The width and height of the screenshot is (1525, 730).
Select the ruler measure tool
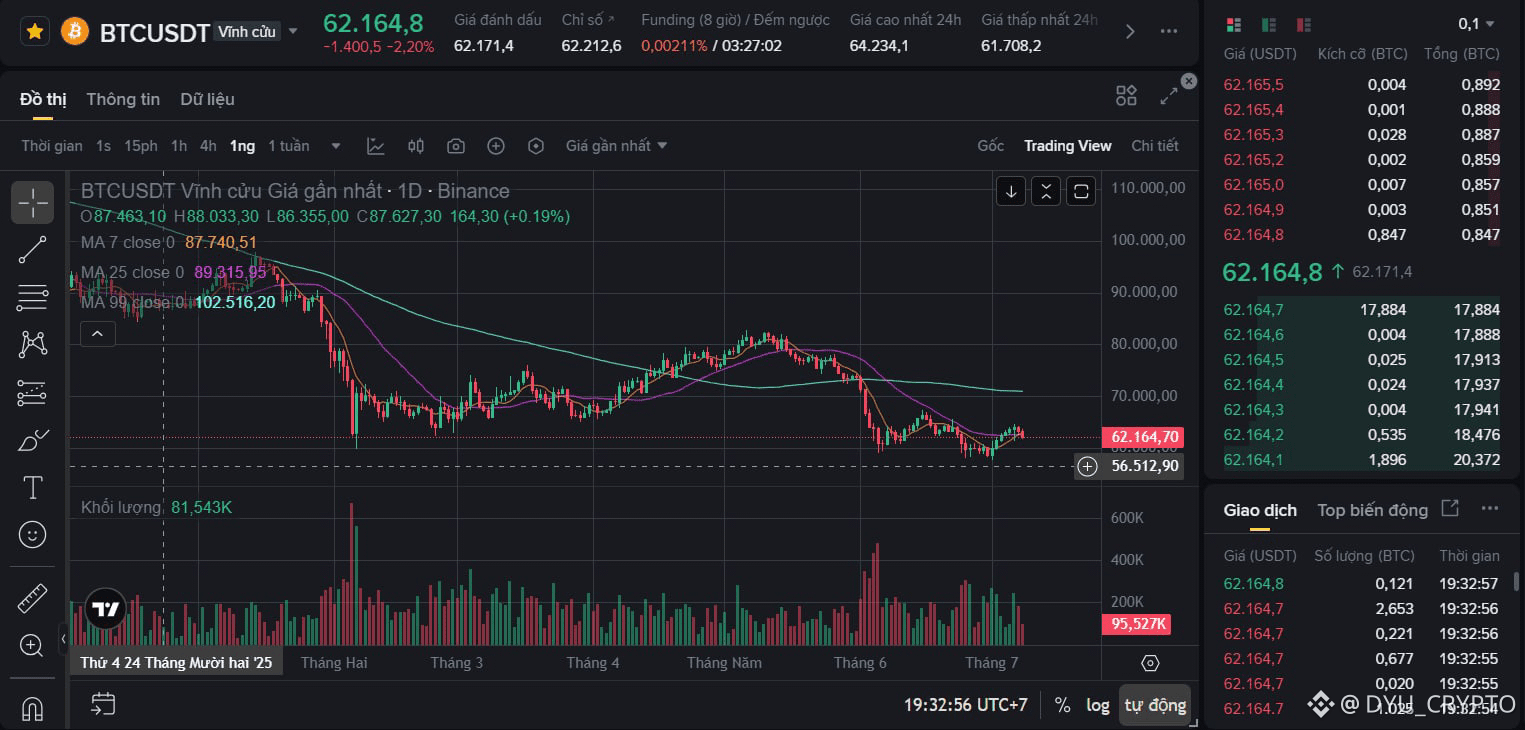33,598
